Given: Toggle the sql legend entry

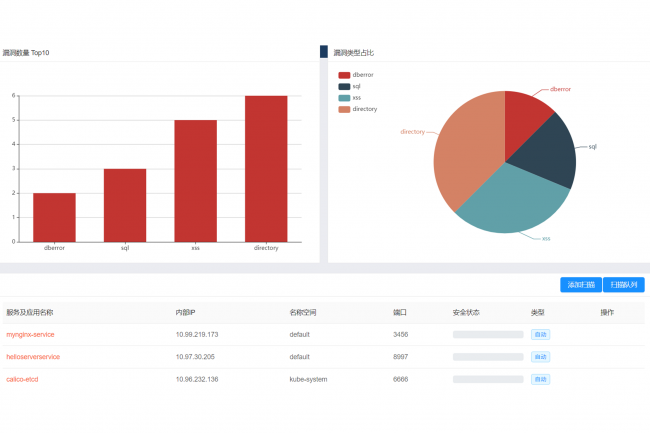Looking at the screenshot, I should (350, 86).
